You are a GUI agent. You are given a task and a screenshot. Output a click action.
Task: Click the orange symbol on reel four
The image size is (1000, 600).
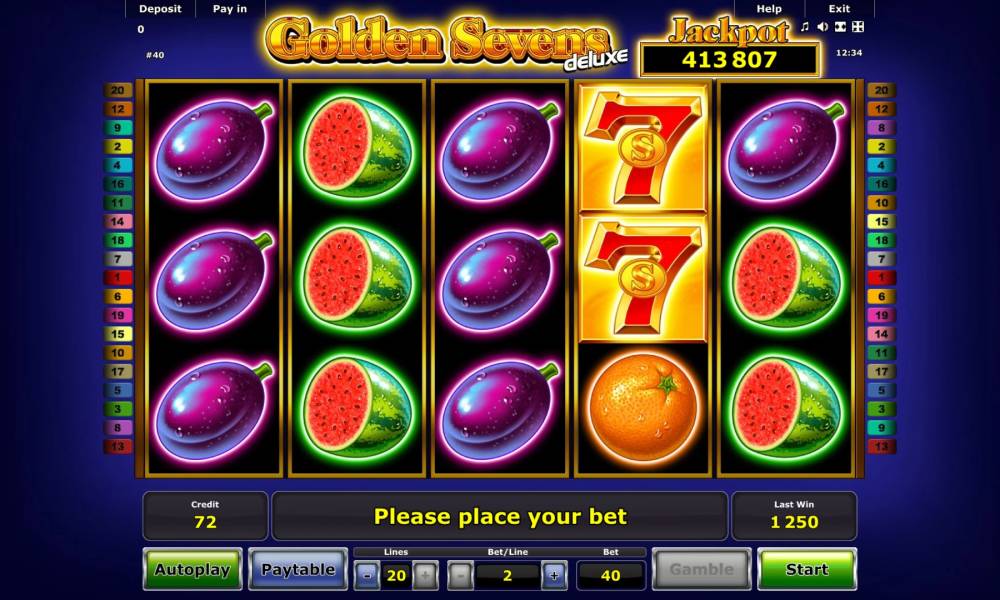tap(643, 408)
